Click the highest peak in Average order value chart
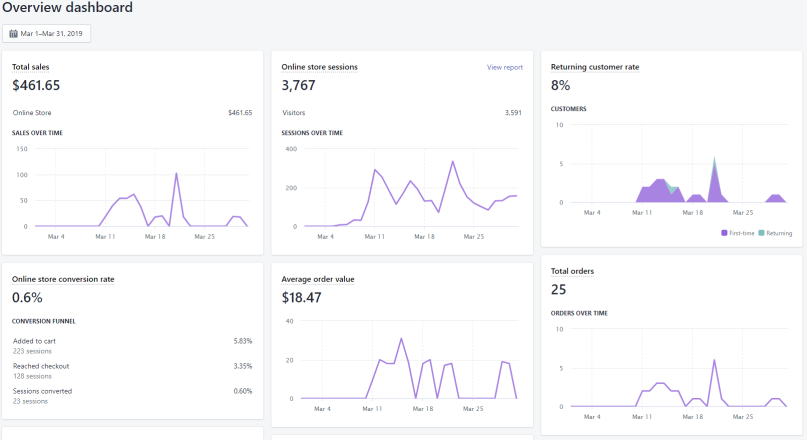This screenshot has width=807, height=440. coord(401,339)
